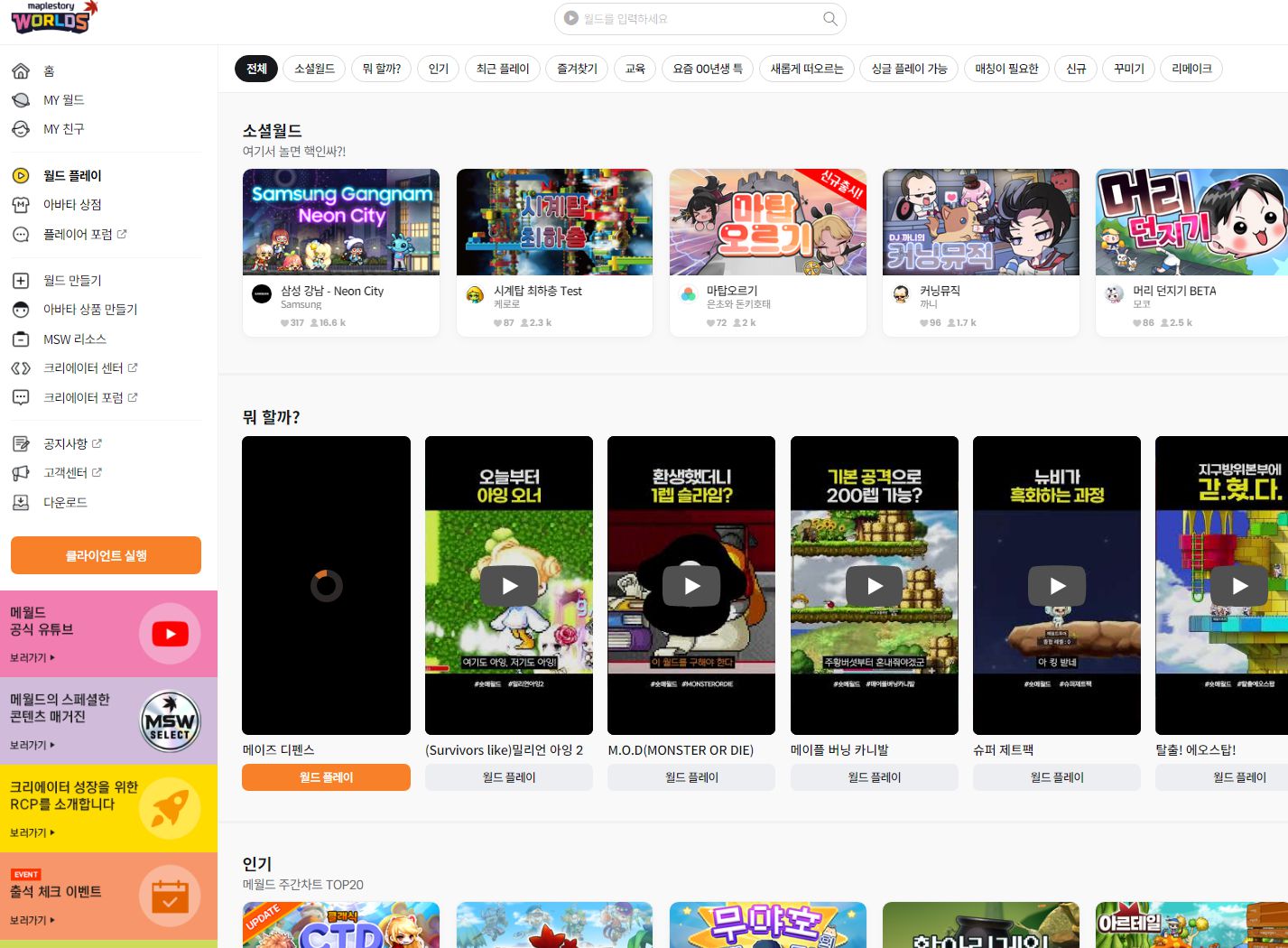The height and width of the screenshot is (948, 1288).
Task: Select the 요즘 00년생 특 tab
Action: coord(708,69)
